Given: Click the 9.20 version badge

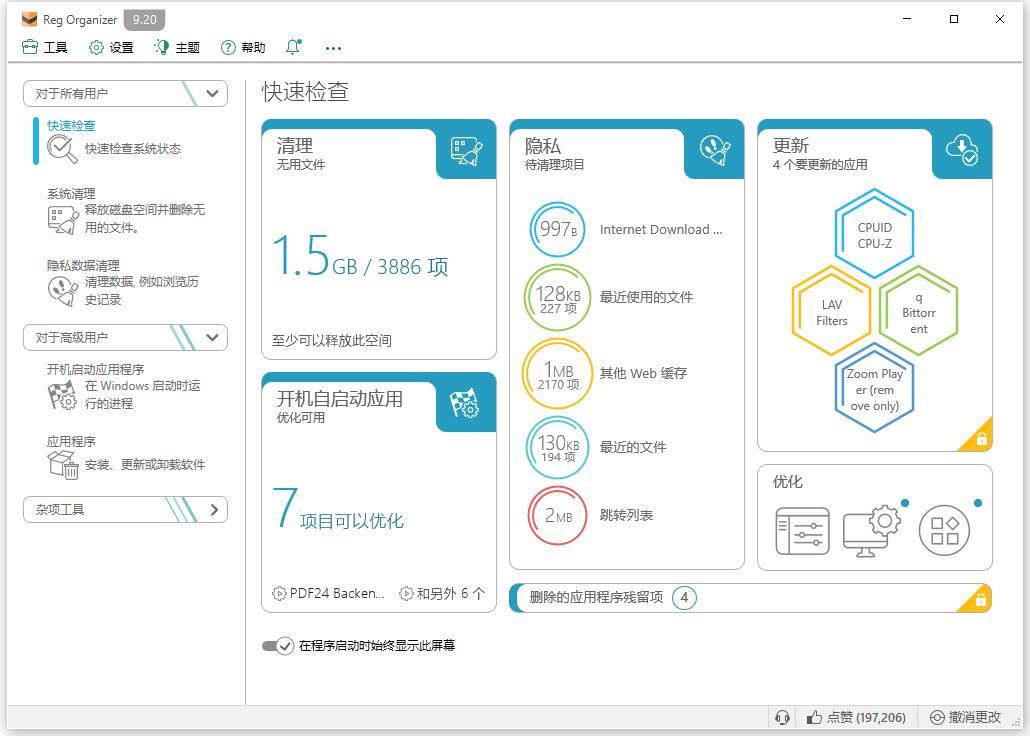Looking at the screenshot, I should click(x=145, y=20).
